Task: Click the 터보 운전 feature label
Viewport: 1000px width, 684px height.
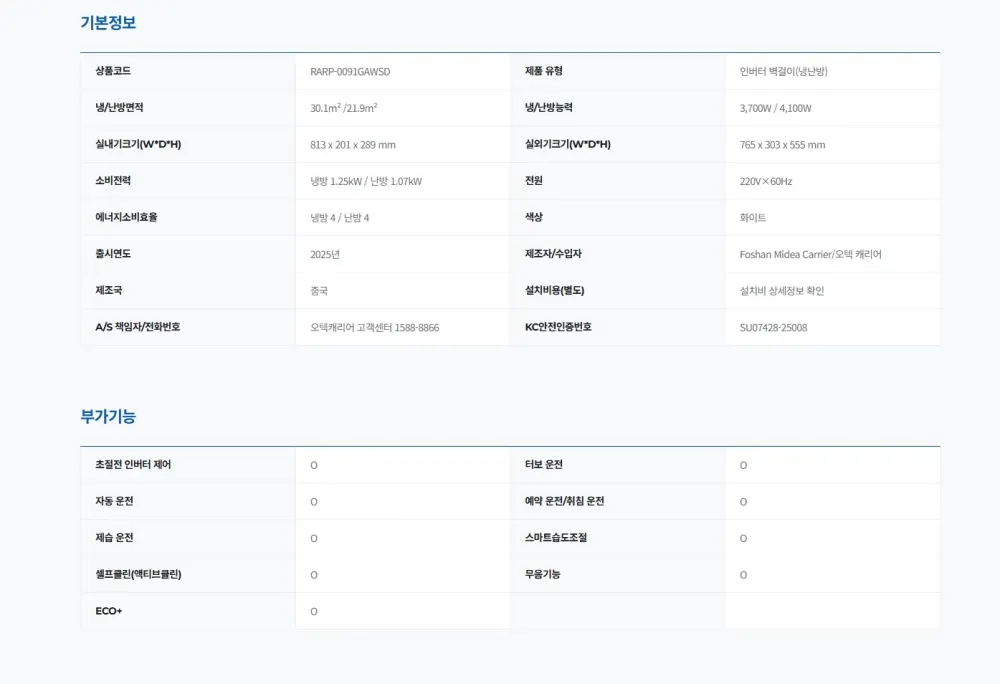Action: pyautogui.click(x=543, y=465)
